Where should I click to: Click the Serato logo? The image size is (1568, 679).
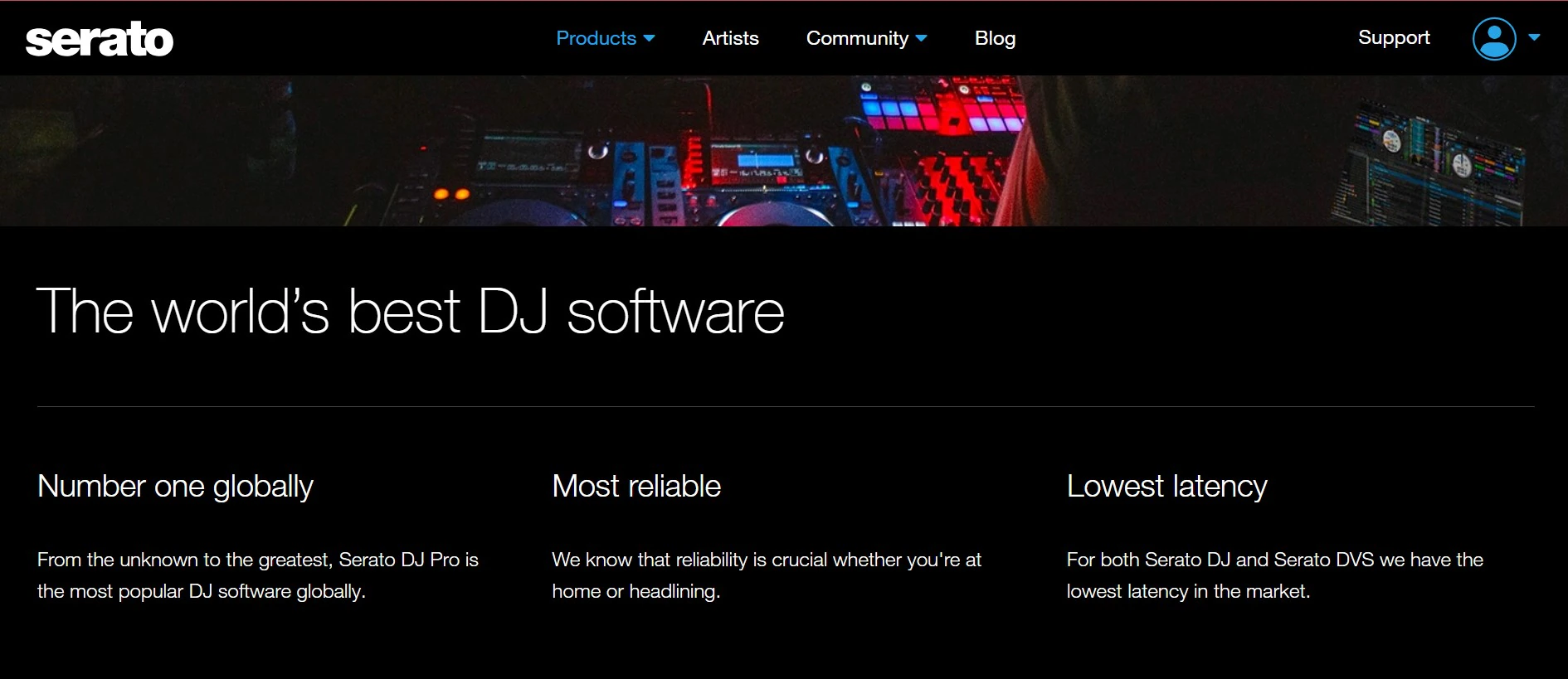click(100, 39)
